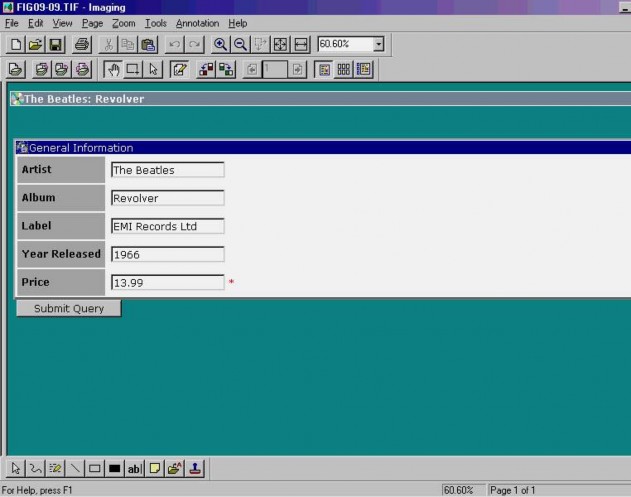The width and height of the screenshot is (631, 497).
Task: Select the Freehand Line annotation tool
Action: point(35,468)
